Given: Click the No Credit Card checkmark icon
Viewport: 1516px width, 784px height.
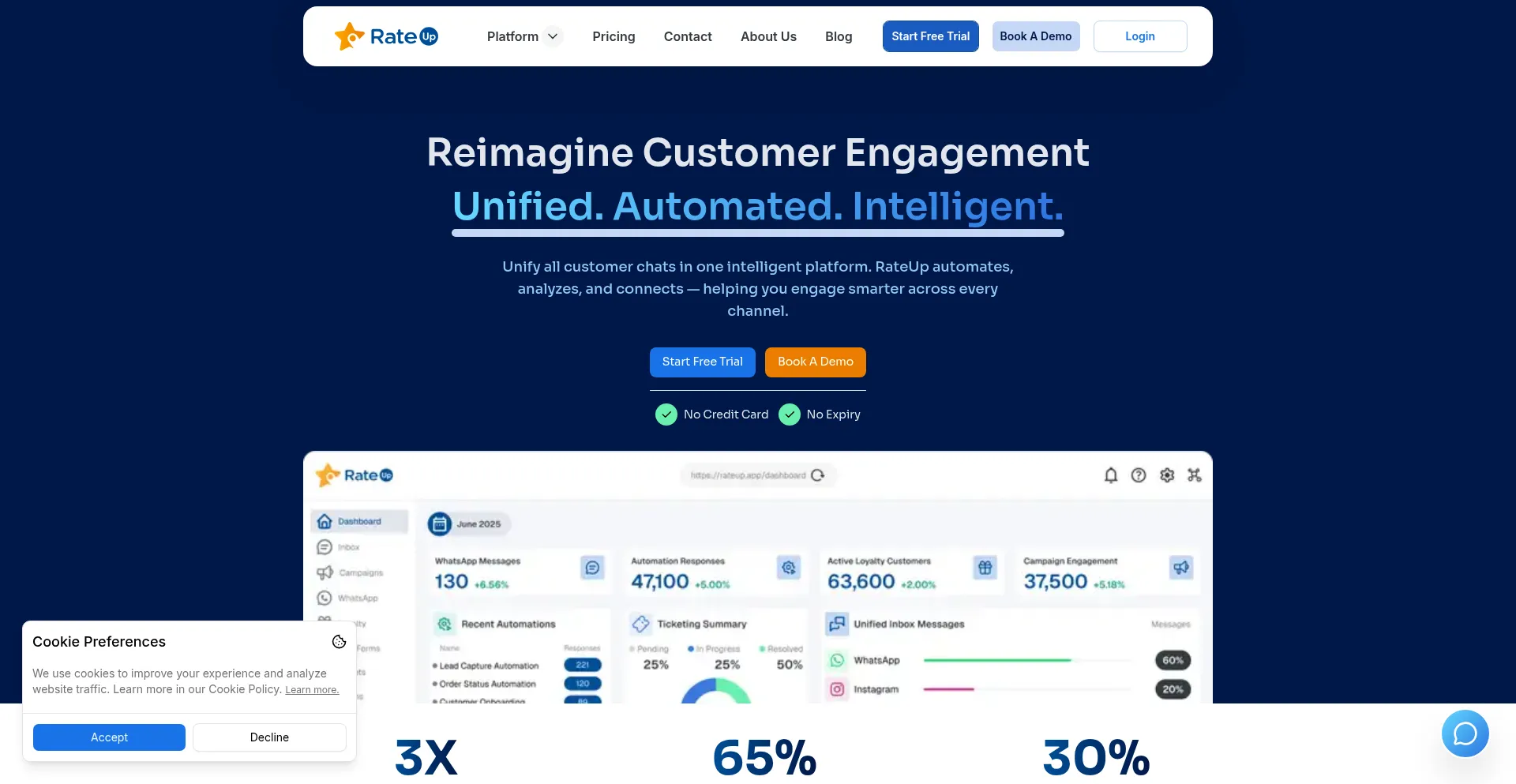Looking at the screenshot, I should pos(666,415).
